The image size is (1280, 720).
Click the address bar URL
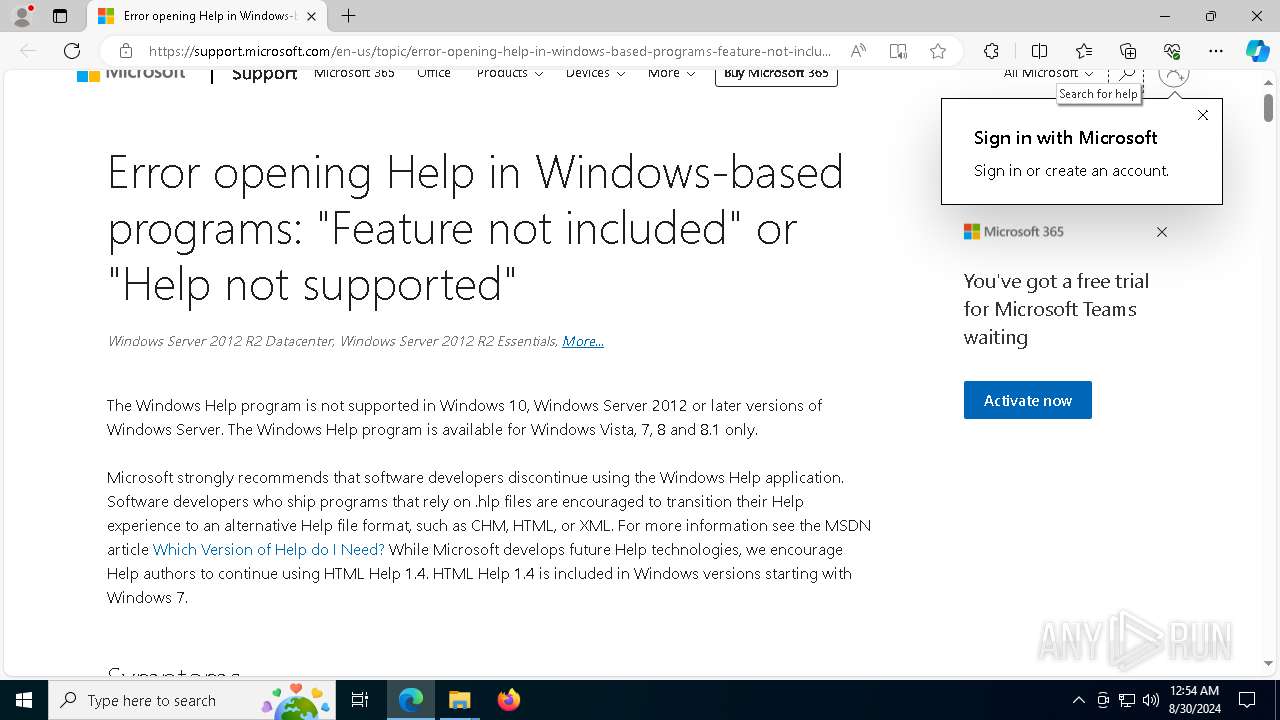pyautogui.click(x=490, y=51)
